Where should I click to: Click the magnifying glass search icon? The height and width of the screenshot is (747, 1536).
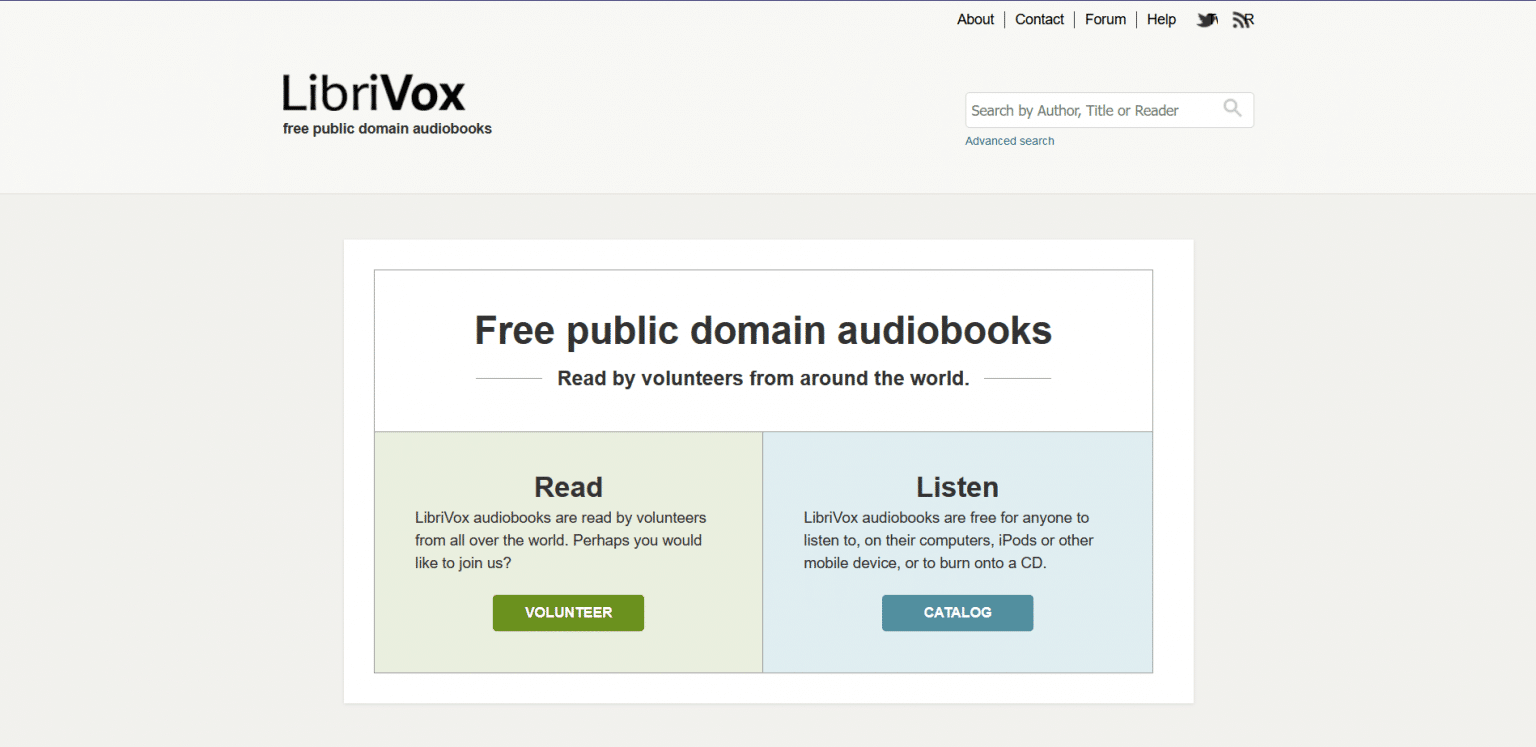1232,109
